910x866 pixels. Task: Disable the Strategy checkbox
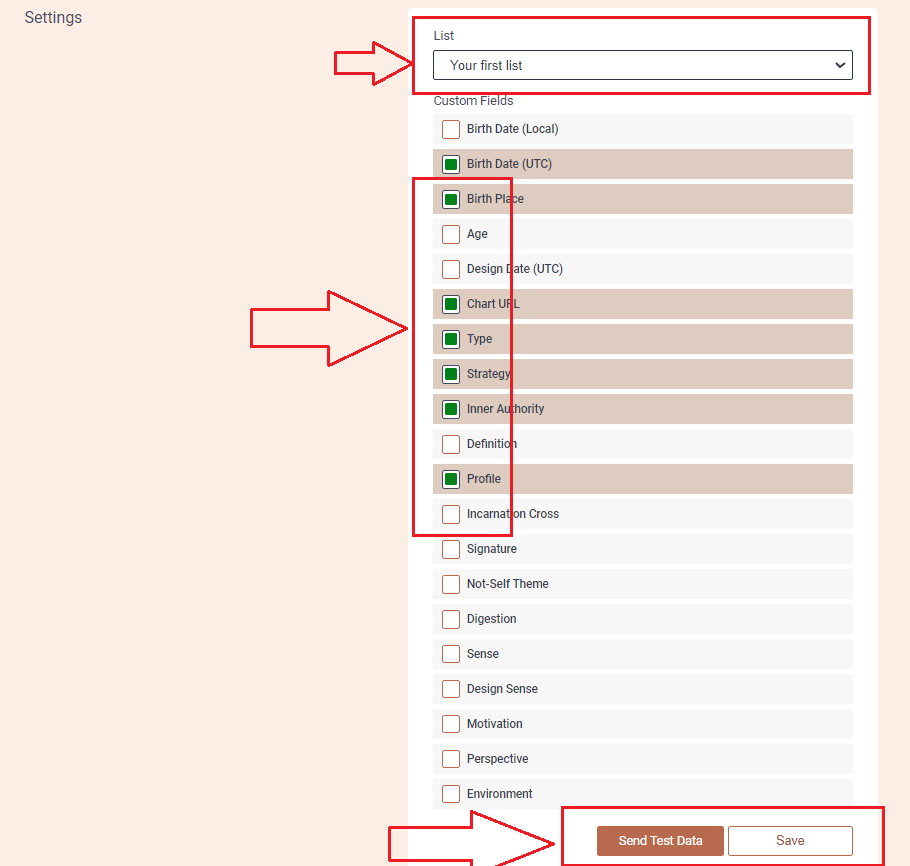pyautogui.click(x=451, y=374)
